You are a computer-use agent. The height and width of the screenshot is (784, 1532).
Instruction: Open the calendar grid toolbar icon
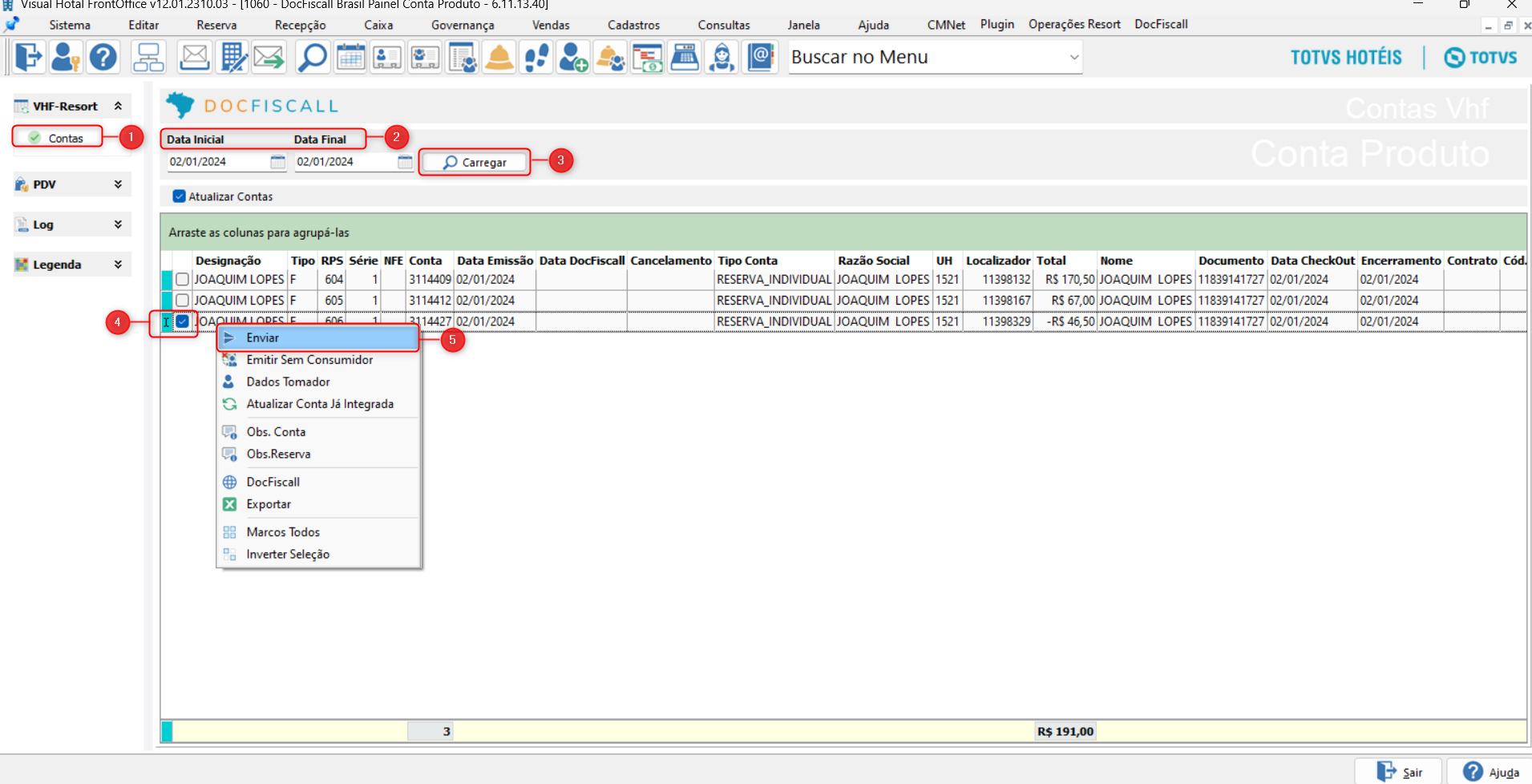pyautogui.click(x=350, y=57)
